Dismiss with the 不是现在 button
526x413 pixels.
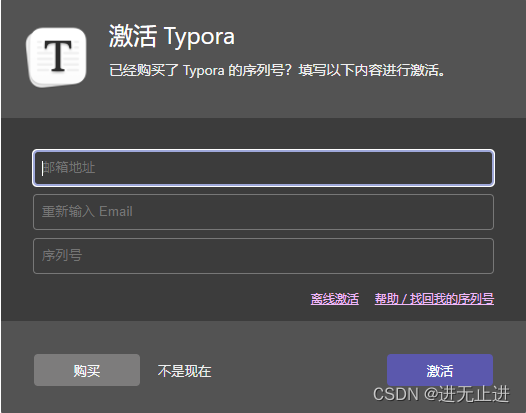pyautogui.click(x=184, y=371)
